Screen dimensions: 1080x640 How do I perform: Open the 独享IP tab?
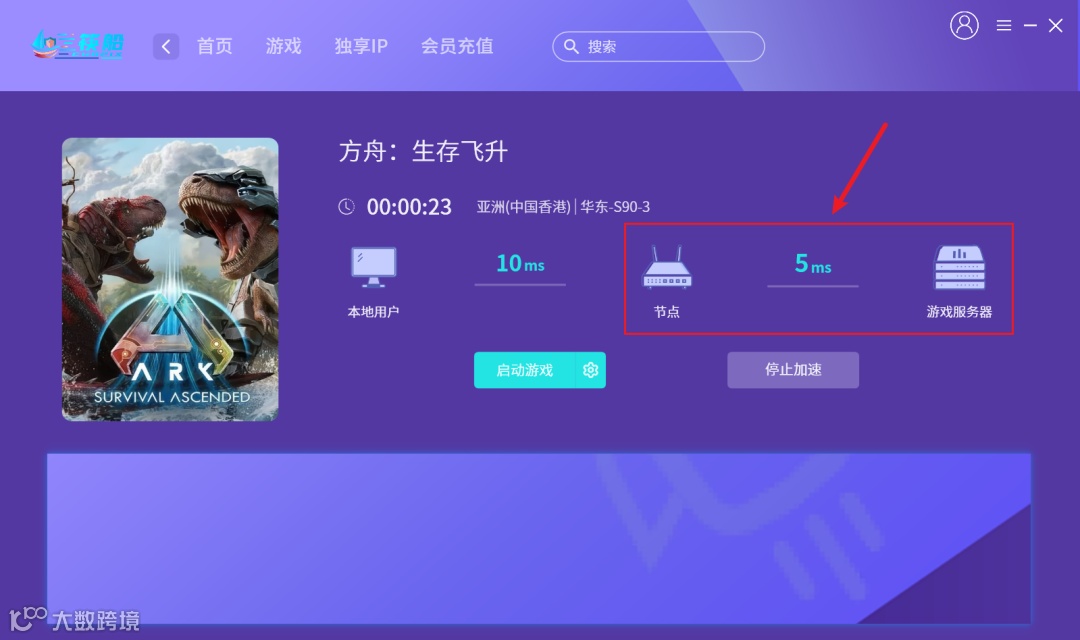[361, 46]
